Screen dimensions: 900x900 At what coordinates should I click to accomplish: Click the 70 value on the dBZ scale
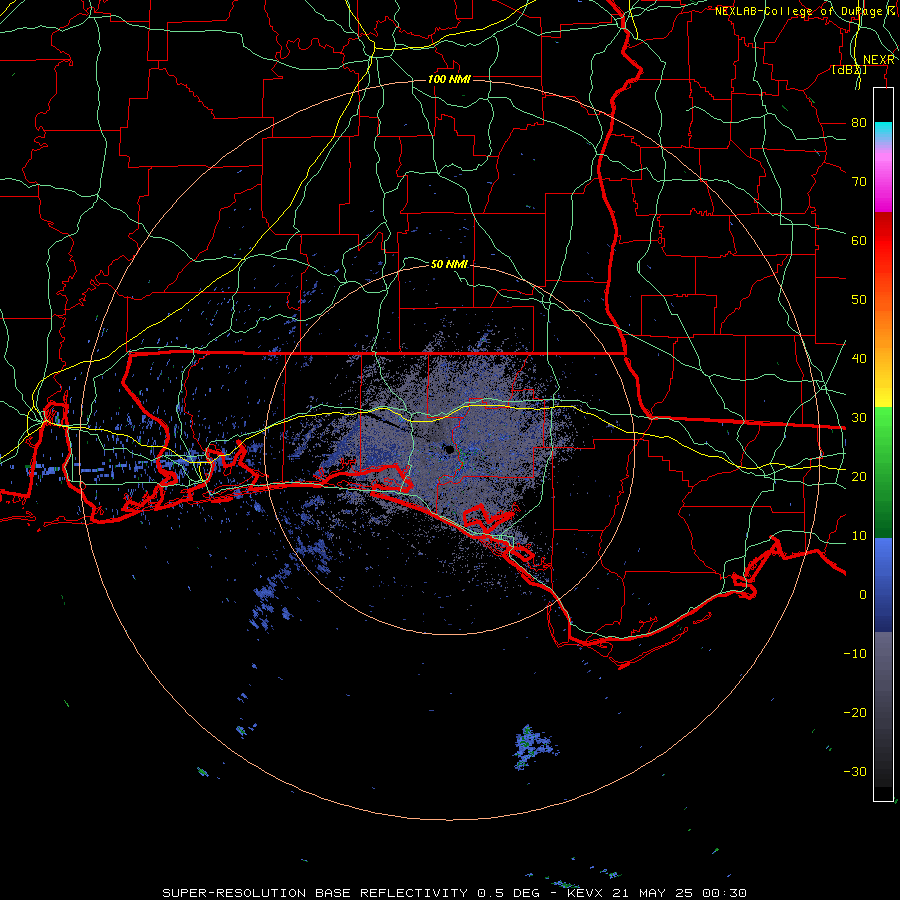[859, 181]
